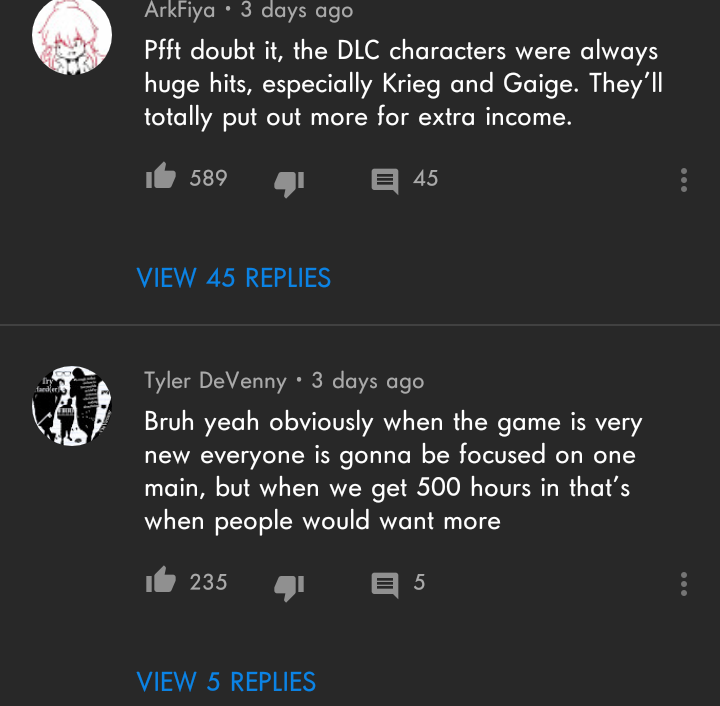The height and width of the screenshot is (706, 720).
Task: Open three-dot menu for ArkFiya's comment
Action: click(684, 180)
